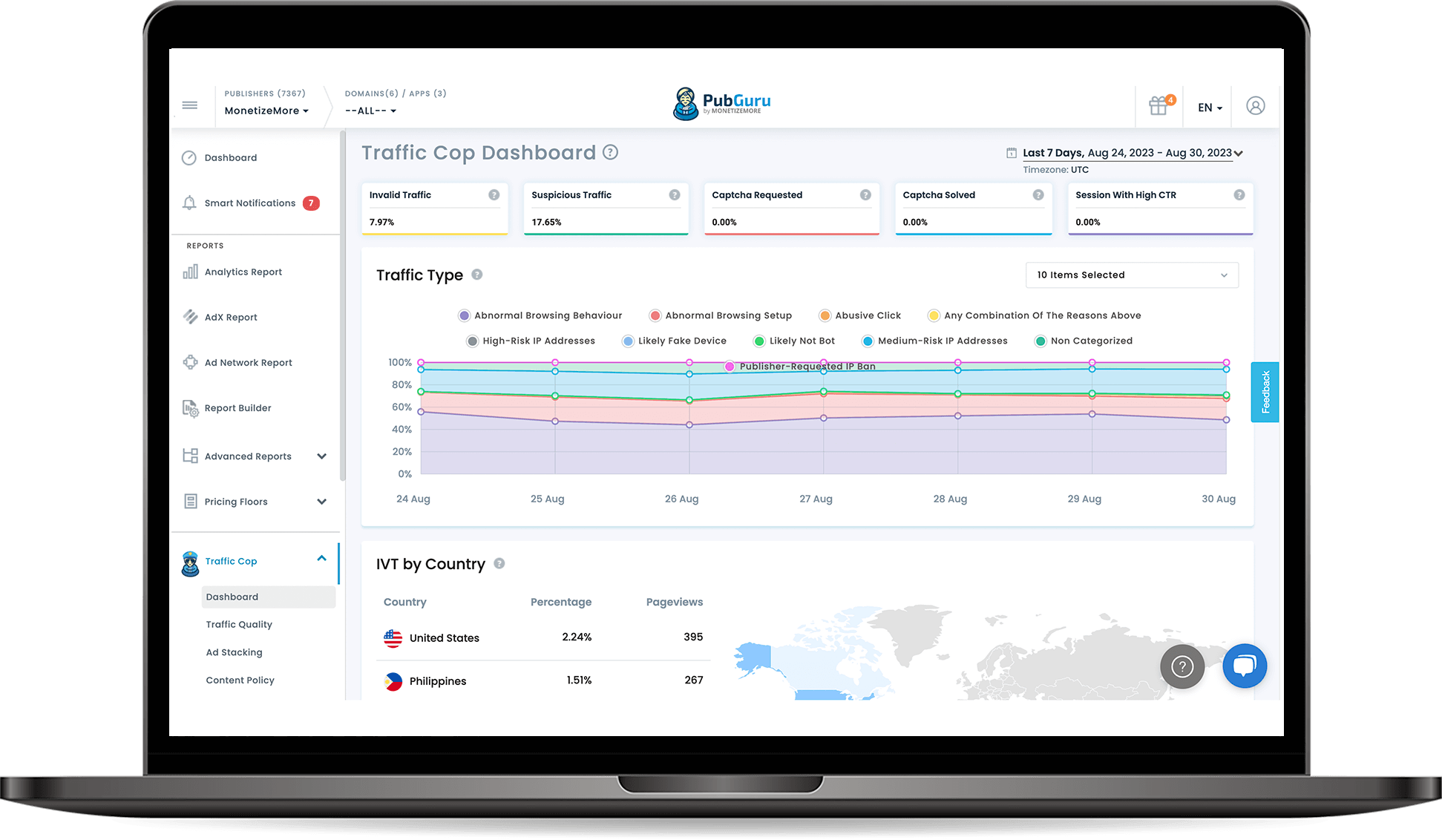The image size is (1442, 840).
Task: Click help icon on Captcha Requested card
Action: pos(865,195)
